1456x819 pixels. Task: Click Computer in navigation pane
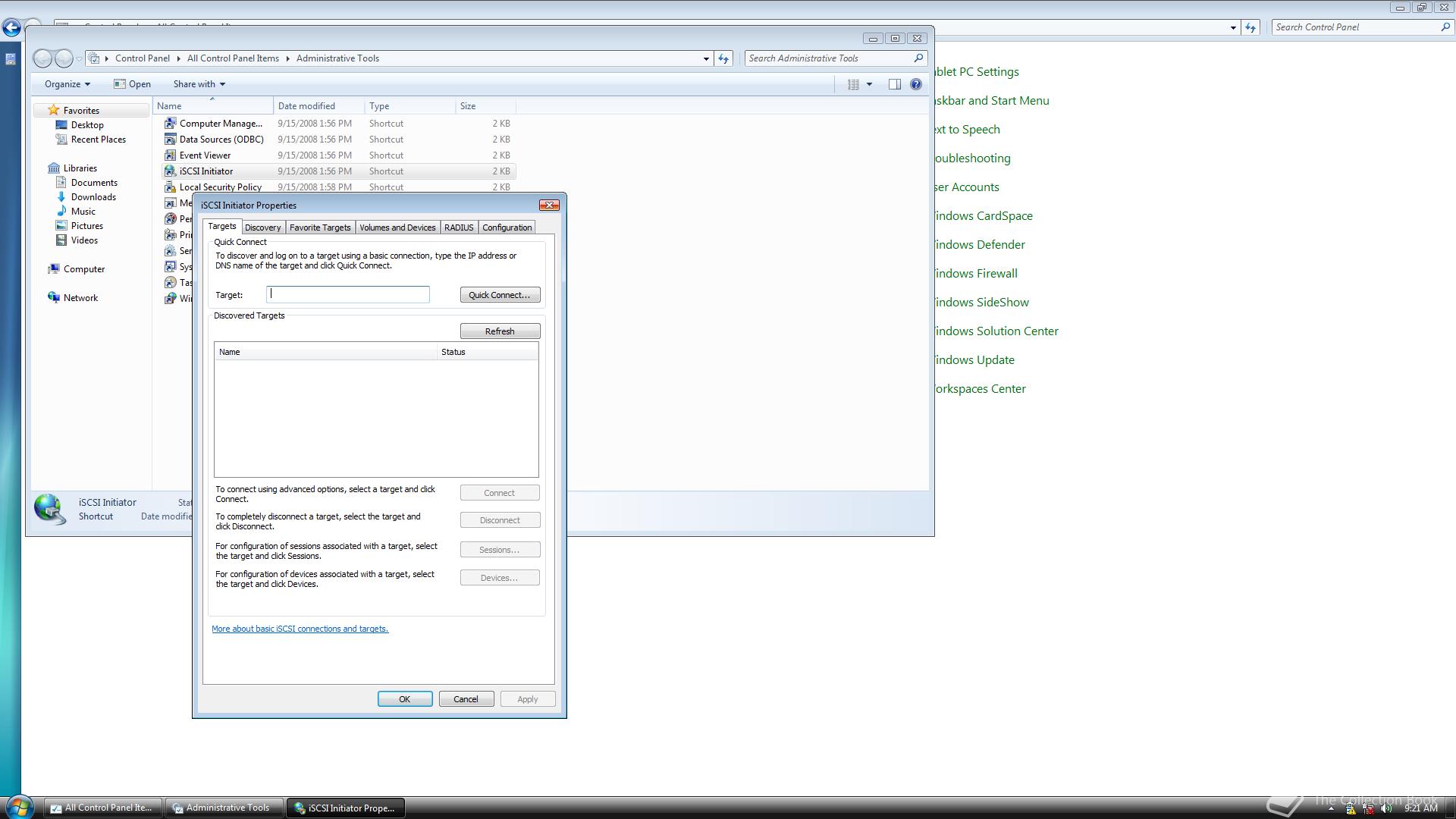(83, 269)
